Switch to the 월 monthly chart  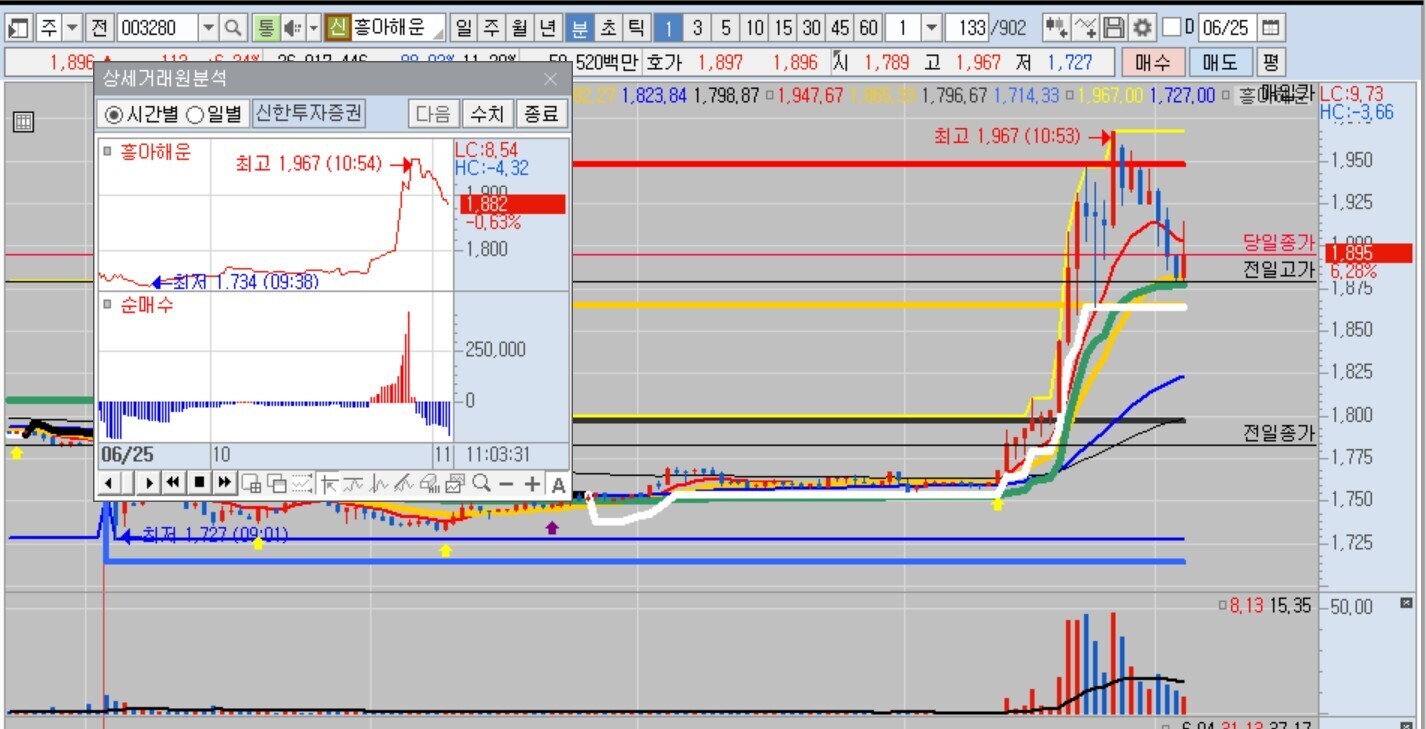coord(520,27)
